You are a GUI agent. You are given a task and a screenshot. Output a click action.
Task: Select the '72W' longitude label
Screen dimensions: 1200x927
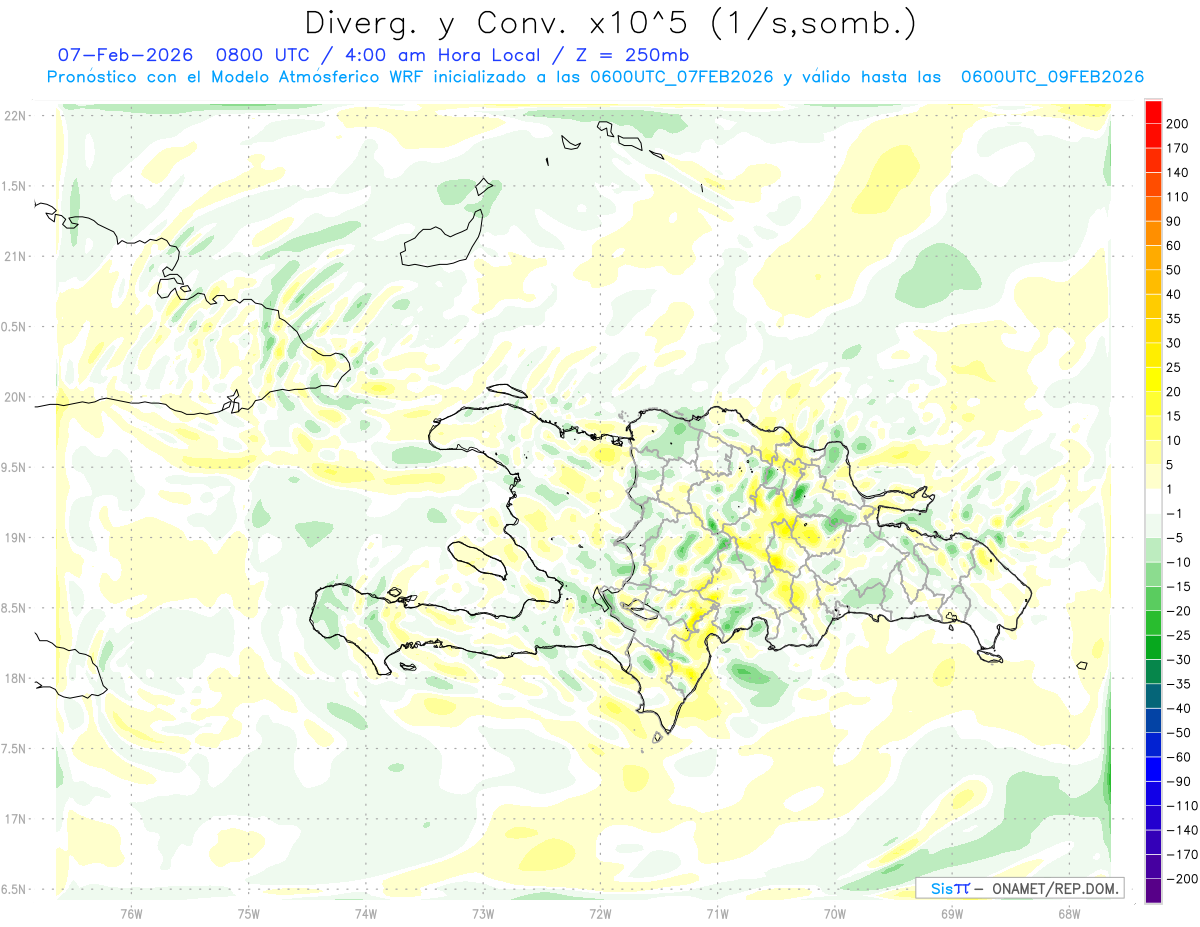click(600, 913)
